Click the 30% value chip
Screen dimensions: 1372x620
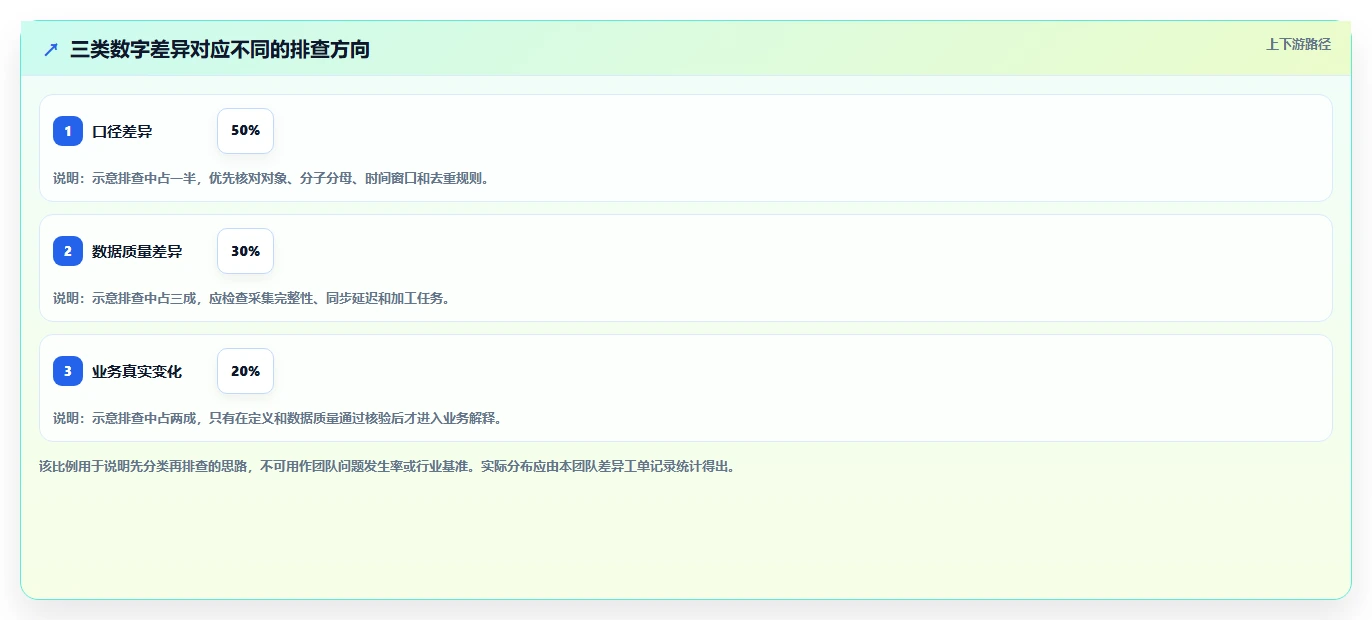pyautogui.click(x=245, y=251)
